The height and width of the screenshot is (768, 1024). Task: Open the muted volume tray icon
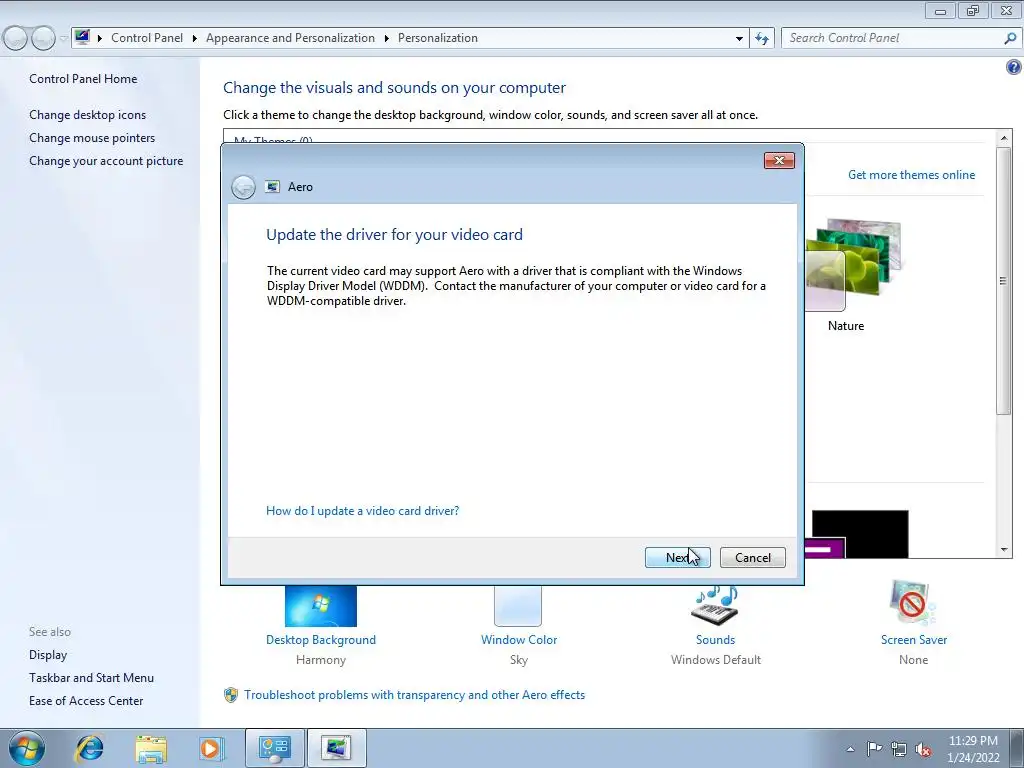pos(923,749)
